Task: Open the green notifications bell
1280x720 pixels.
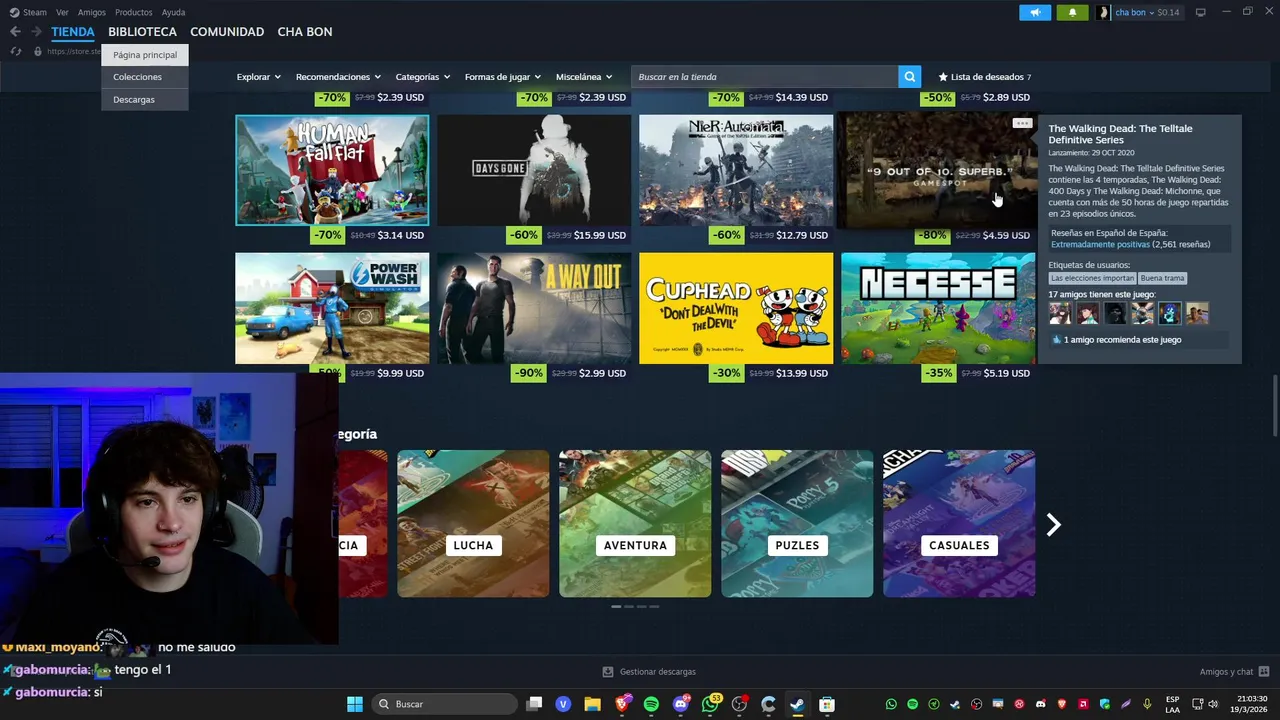Action: tap(1073, 12)
